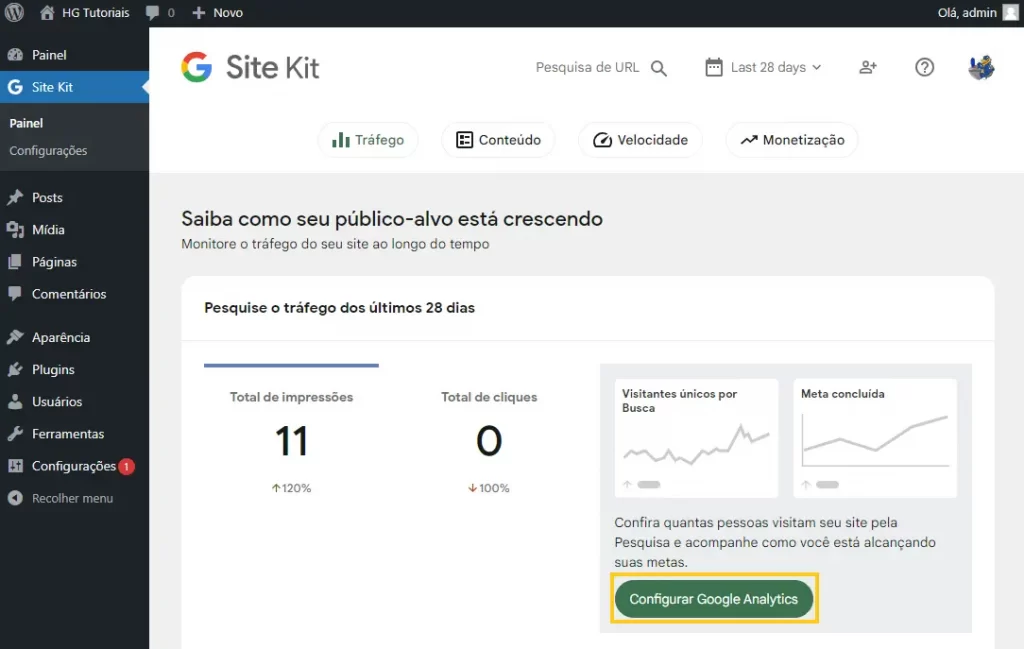Viewport: 1024px width, 649px height.
Task: Open the Painel submenu under Site Kit
Action: (26, 123)
